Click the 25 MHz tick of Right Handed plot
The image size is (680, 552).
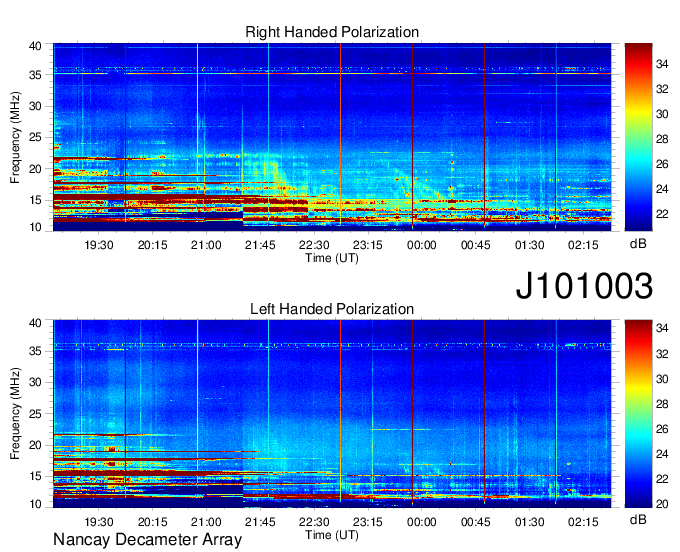(x=35, y=137)
